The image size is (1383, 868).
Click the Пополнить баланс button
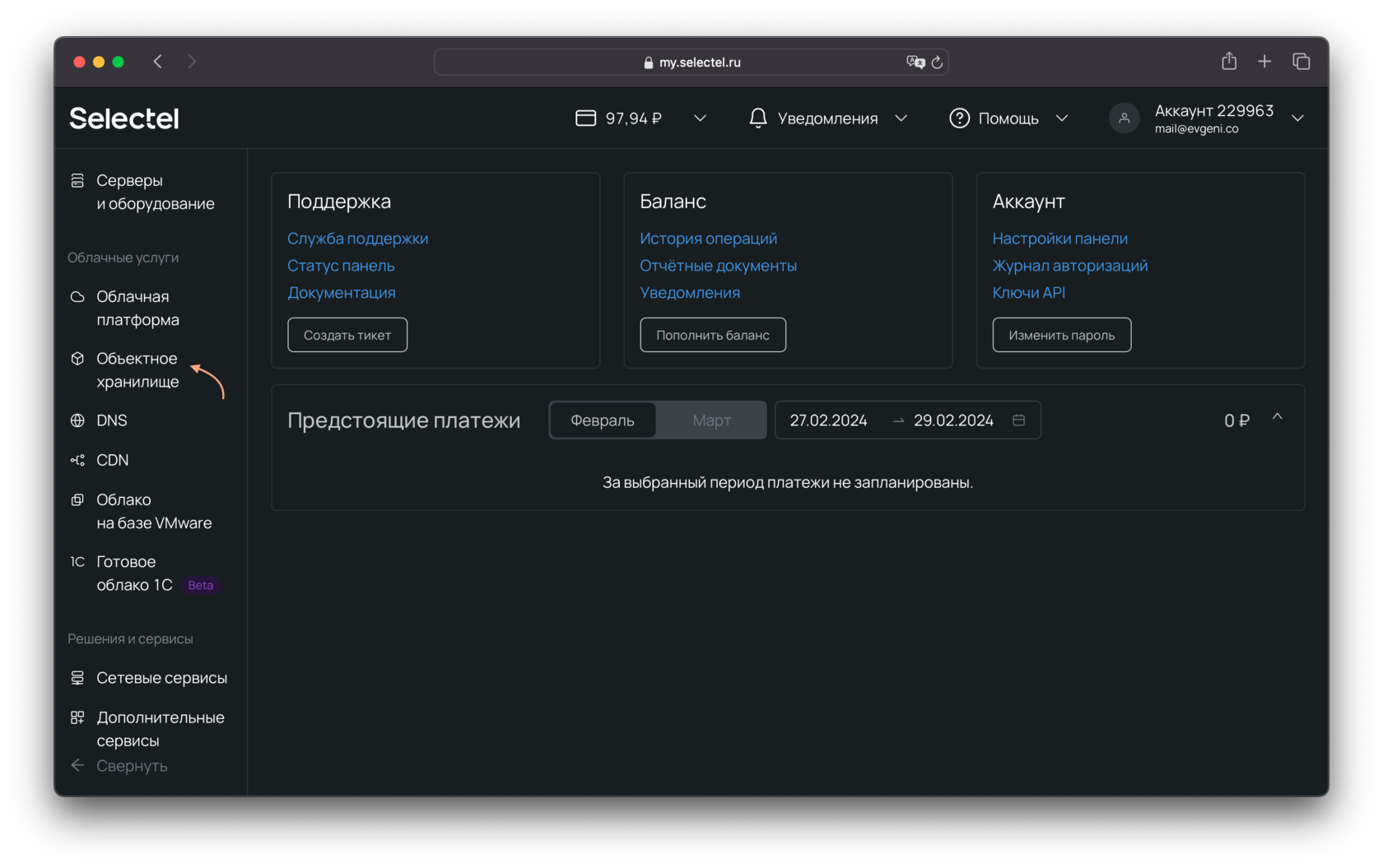coord(713,335)
